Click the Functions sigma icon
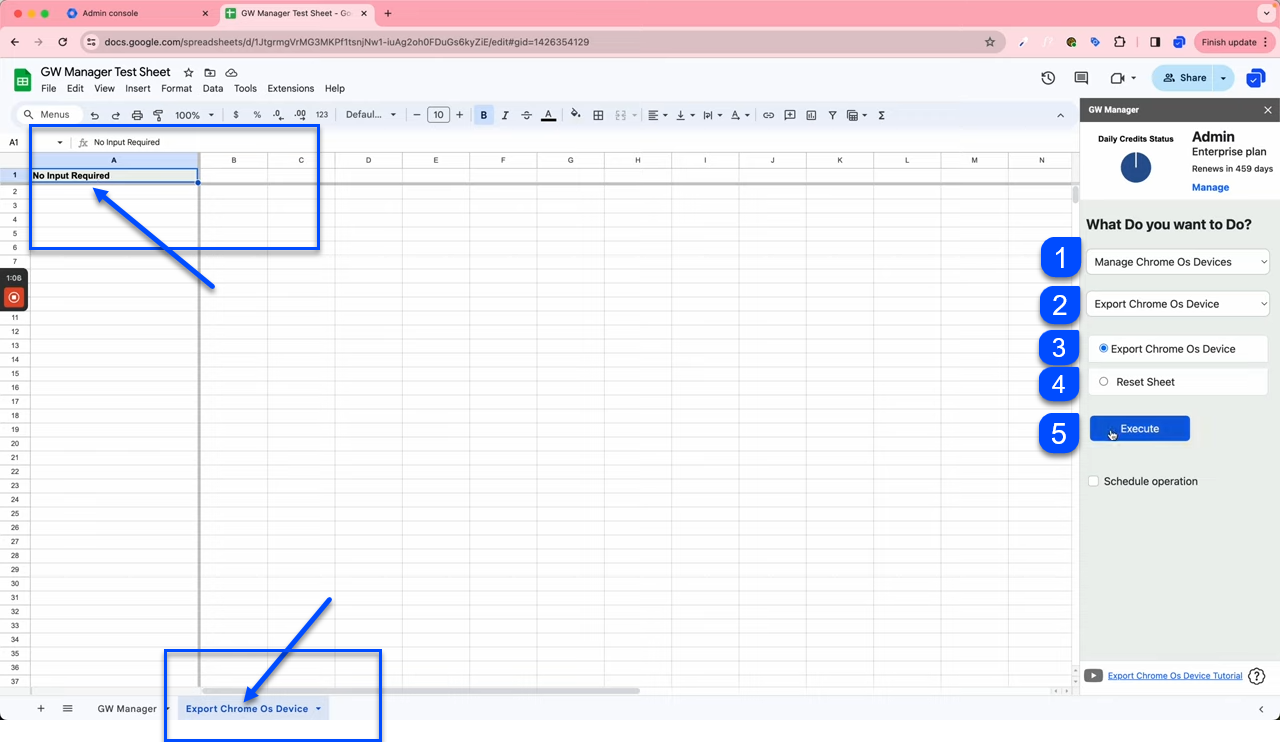 point(881,115)
